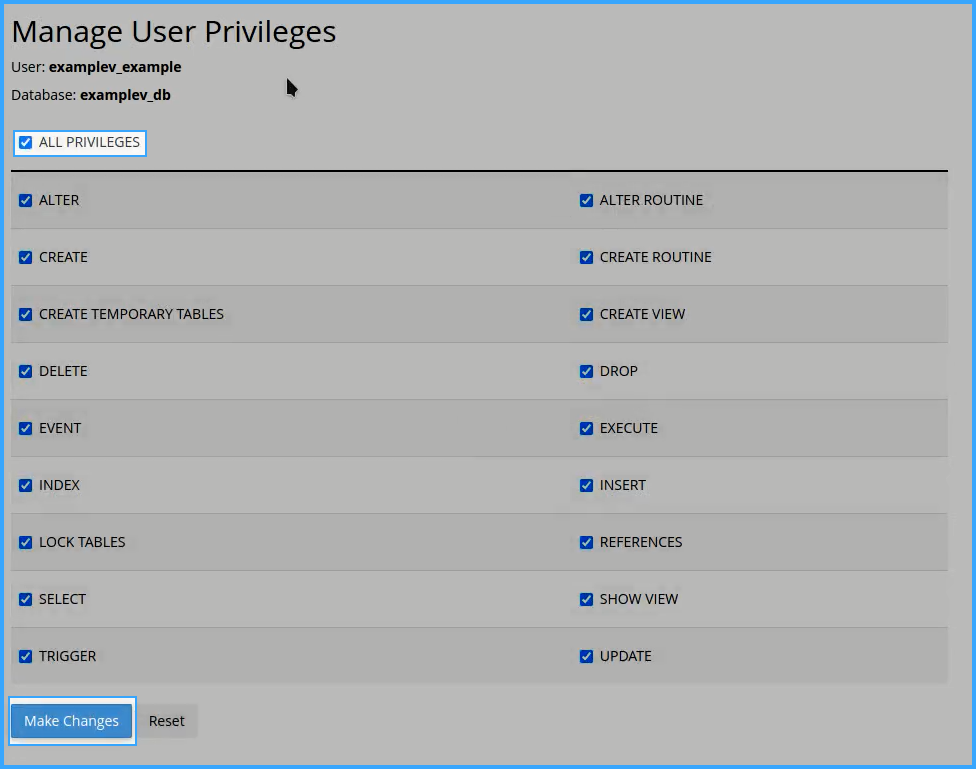Uncheck the CREATE privilege

pyautogui.click(x=26, y=257)
